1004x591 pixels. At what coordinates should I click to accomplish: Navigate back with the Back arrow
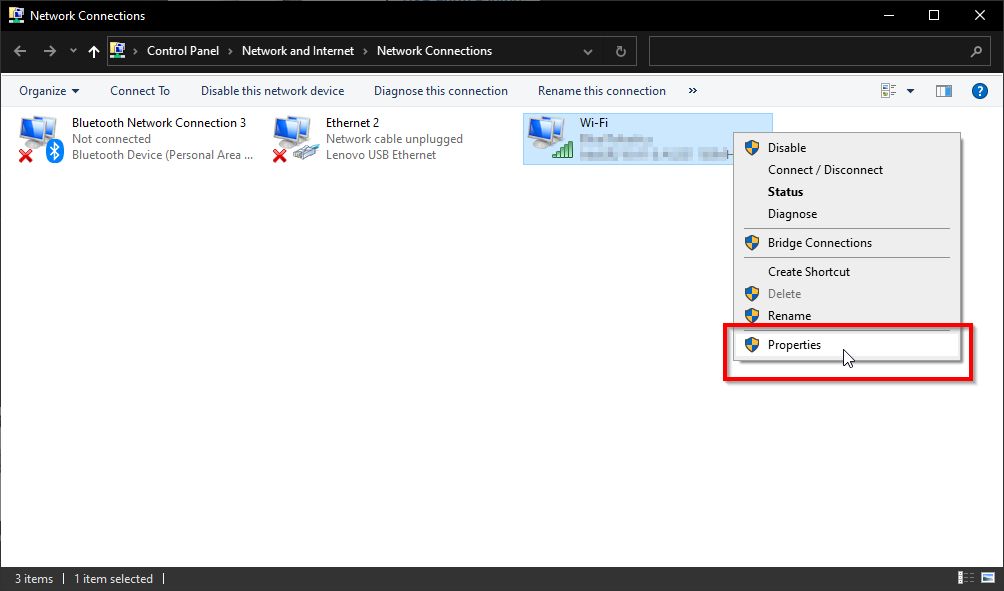coord(19,51)
